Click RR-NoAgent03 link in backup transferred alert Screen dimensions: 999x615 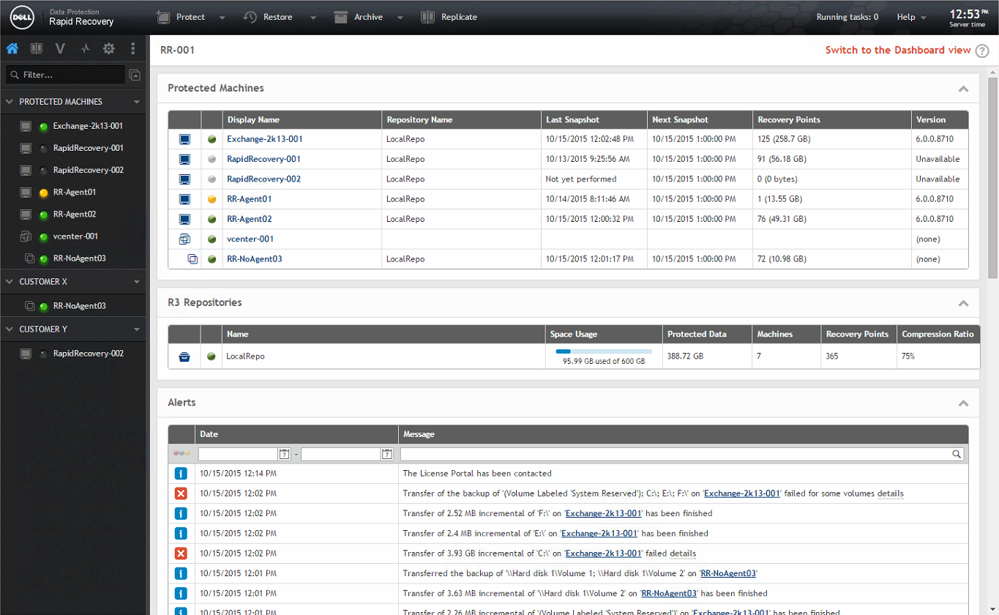coord(728,573)
